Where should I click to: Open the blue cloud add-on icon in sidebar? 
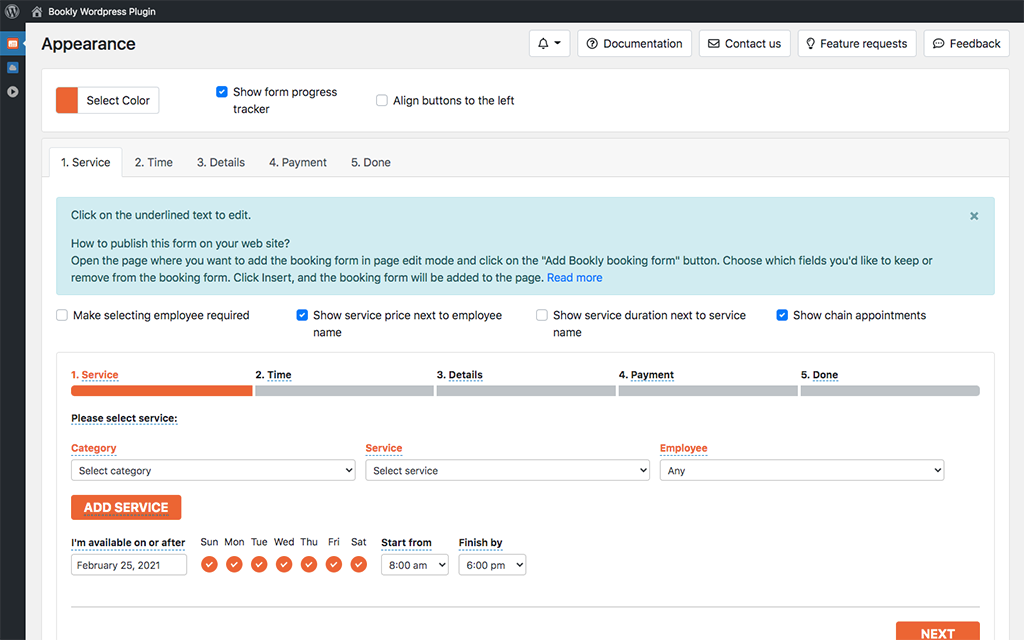pos(13,67)
